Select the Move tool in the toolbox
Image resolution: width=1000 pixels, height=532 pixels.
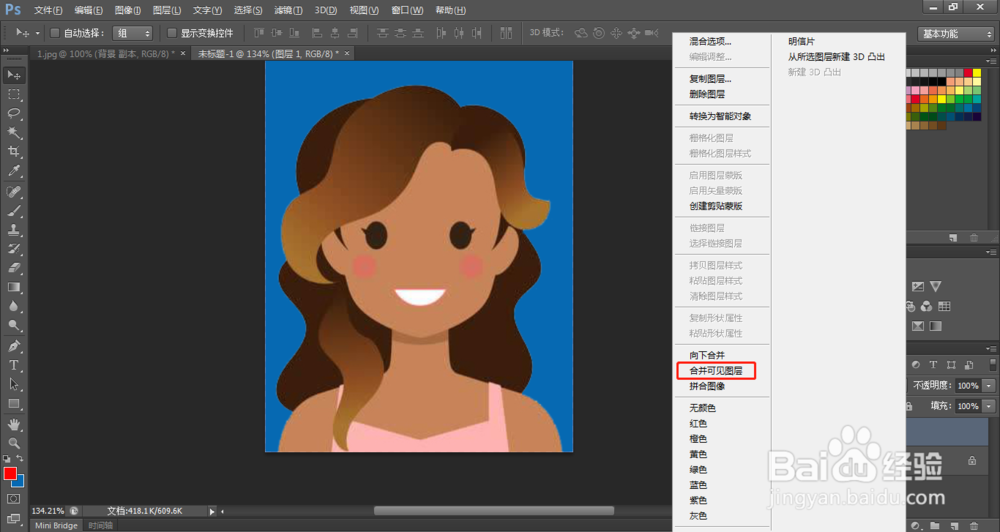tap(13, 75)
